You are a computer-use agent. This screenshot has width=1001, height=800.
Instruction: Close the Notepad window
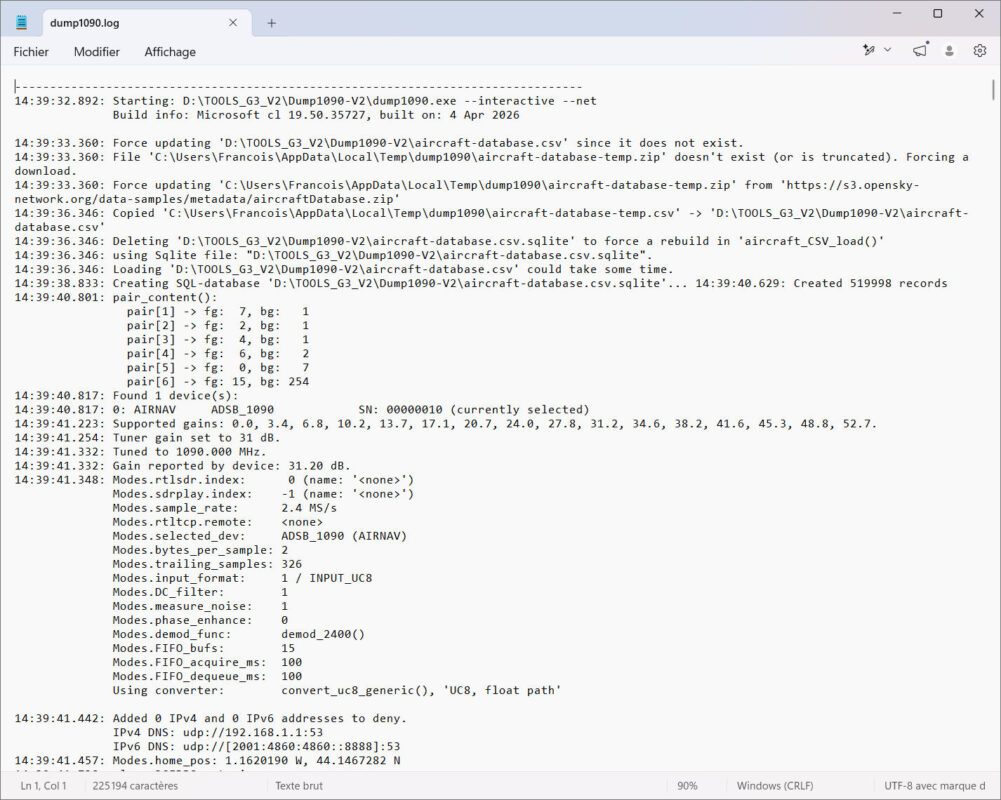coord(979,13)
